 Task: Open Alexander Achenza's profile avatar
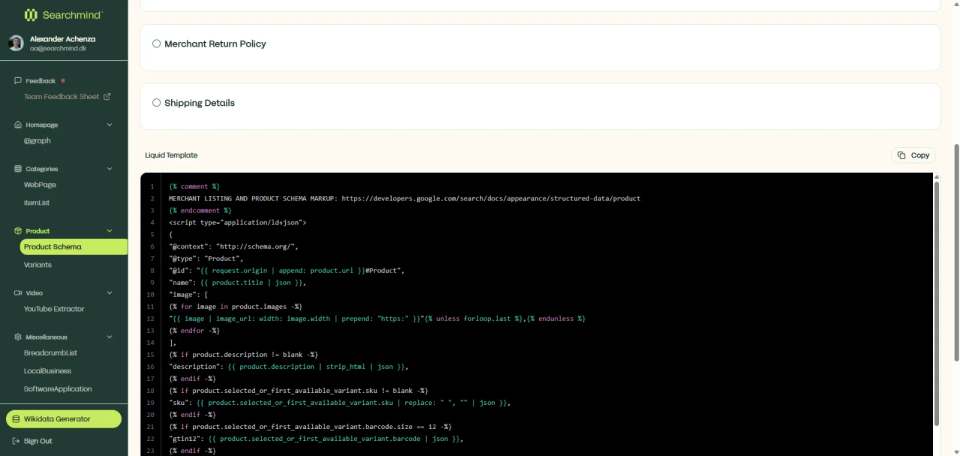(x=17, y=43)
